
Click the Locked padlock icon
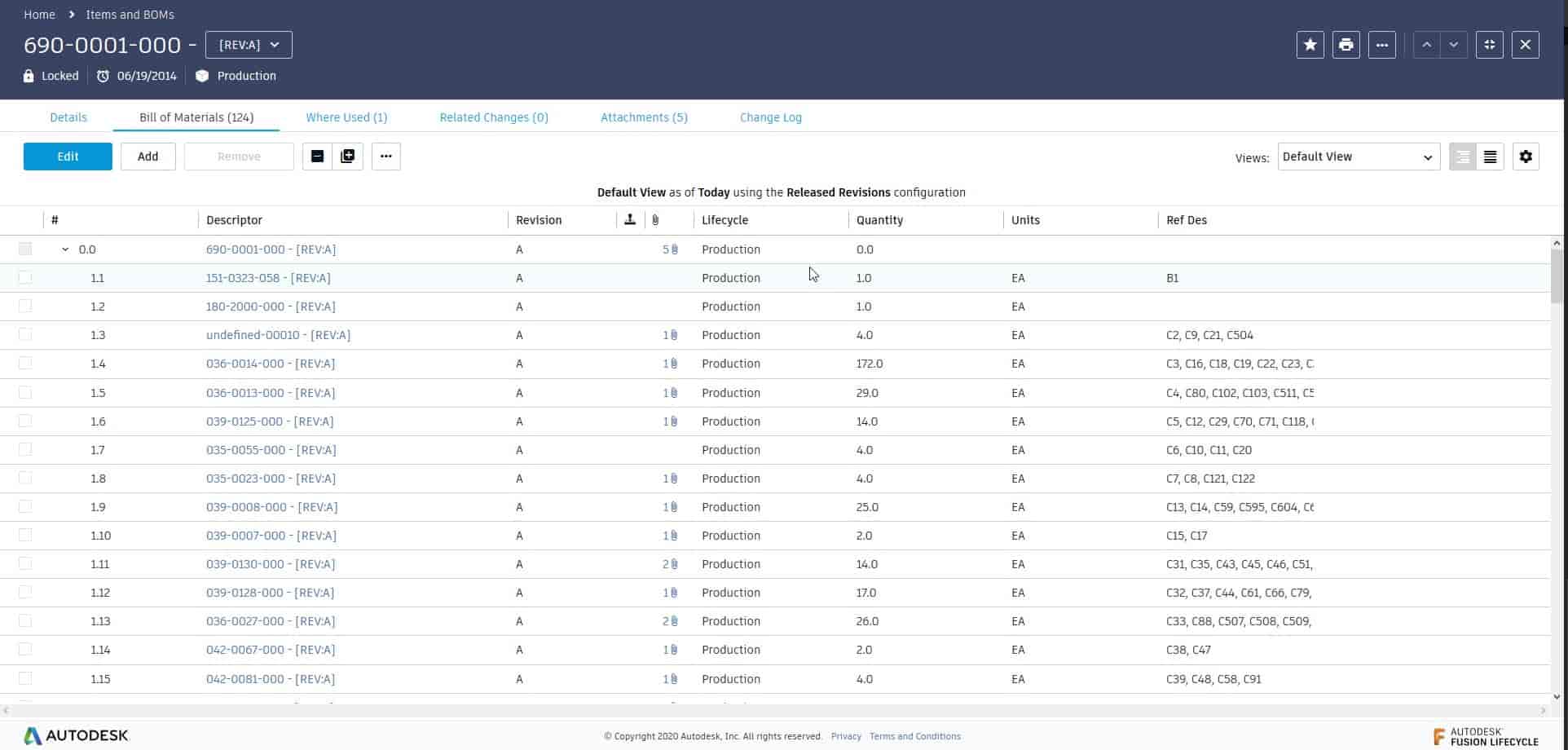[x=29, y=76]
